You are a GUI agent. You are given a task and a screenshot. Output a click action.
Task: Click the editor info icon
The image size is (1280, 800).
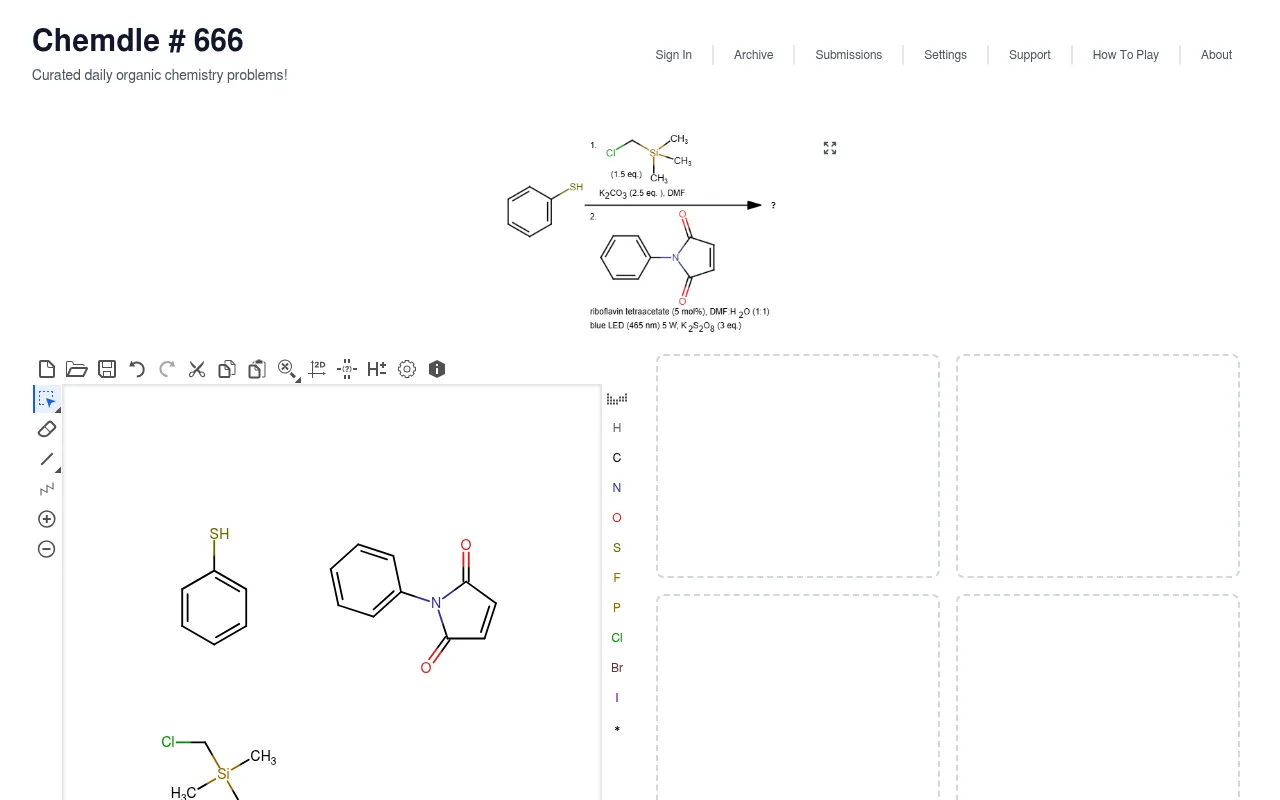tap(437, 369)
